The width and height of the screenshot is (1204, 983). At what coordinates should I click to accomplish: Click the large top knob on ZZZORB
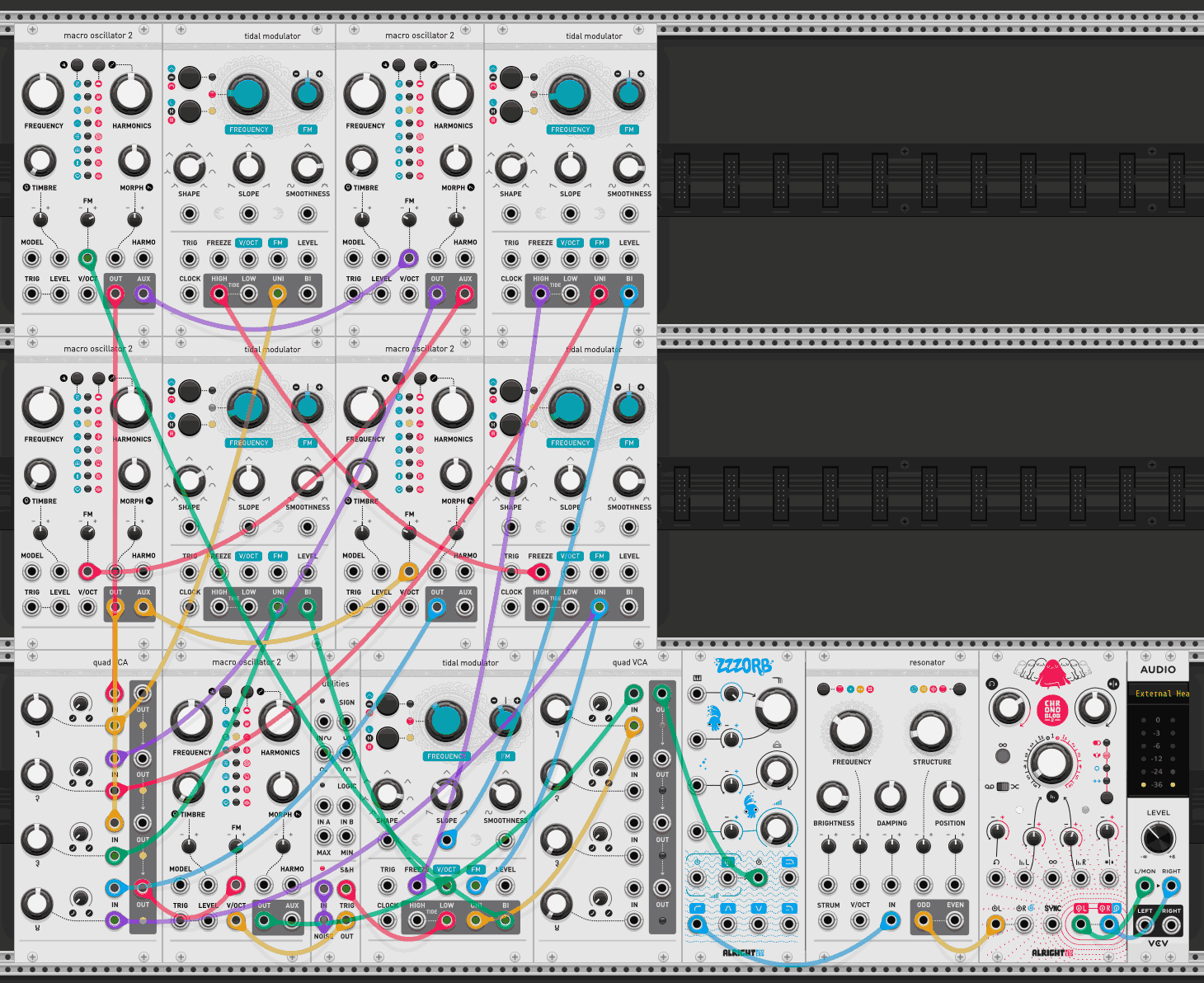(x=775, y=708)
